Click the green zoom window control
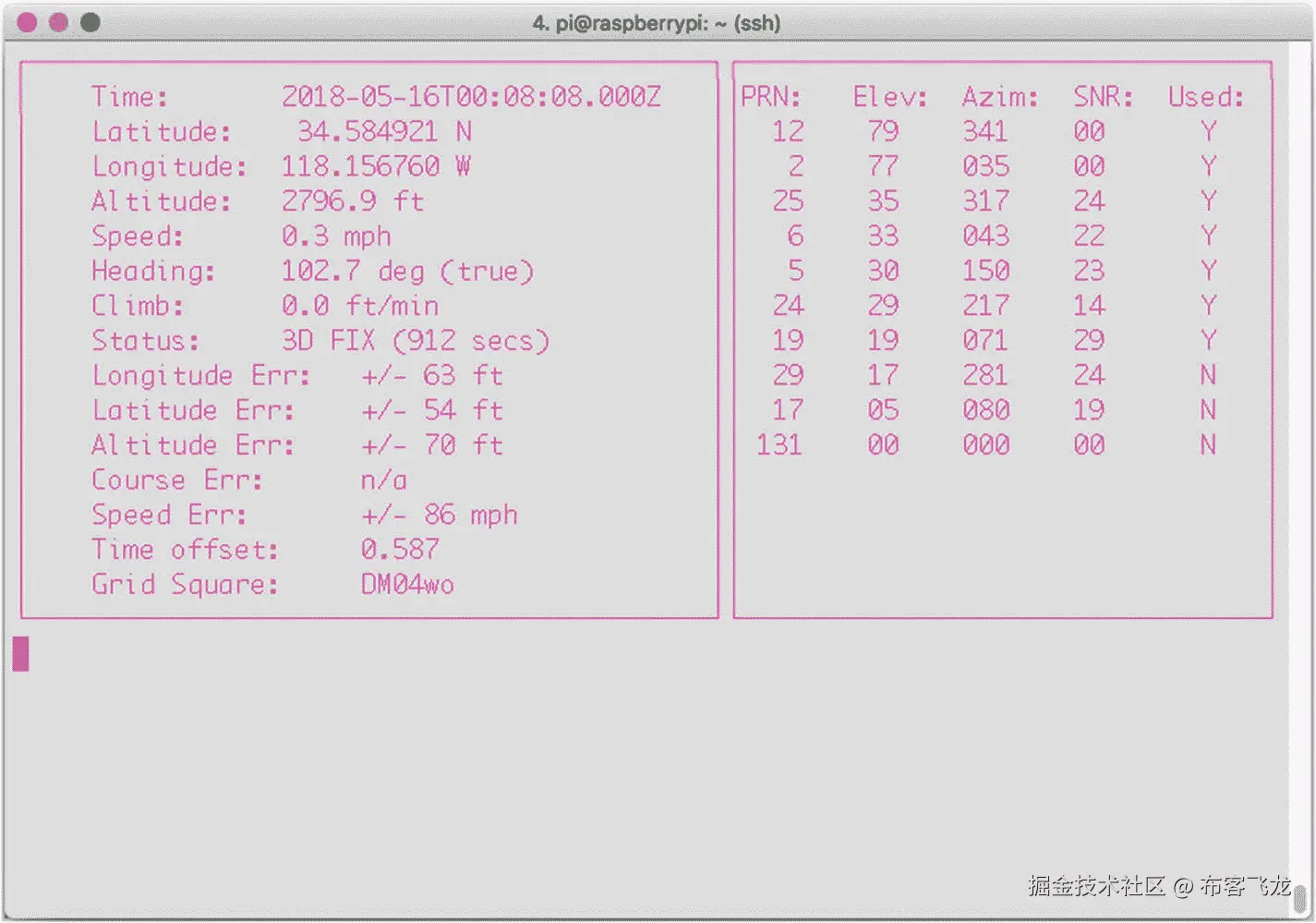The height and width of the screenshot is (923, 1316). [x=89, y=20]
